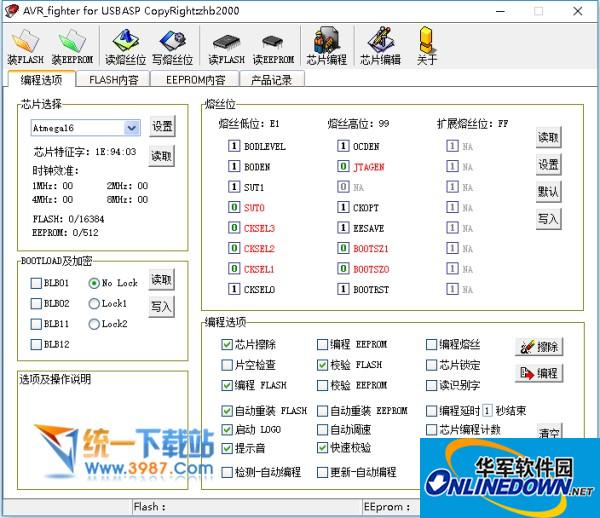
Task: Click the 写熔丝位 write fuse bits icon
Action: coord(173,46)
